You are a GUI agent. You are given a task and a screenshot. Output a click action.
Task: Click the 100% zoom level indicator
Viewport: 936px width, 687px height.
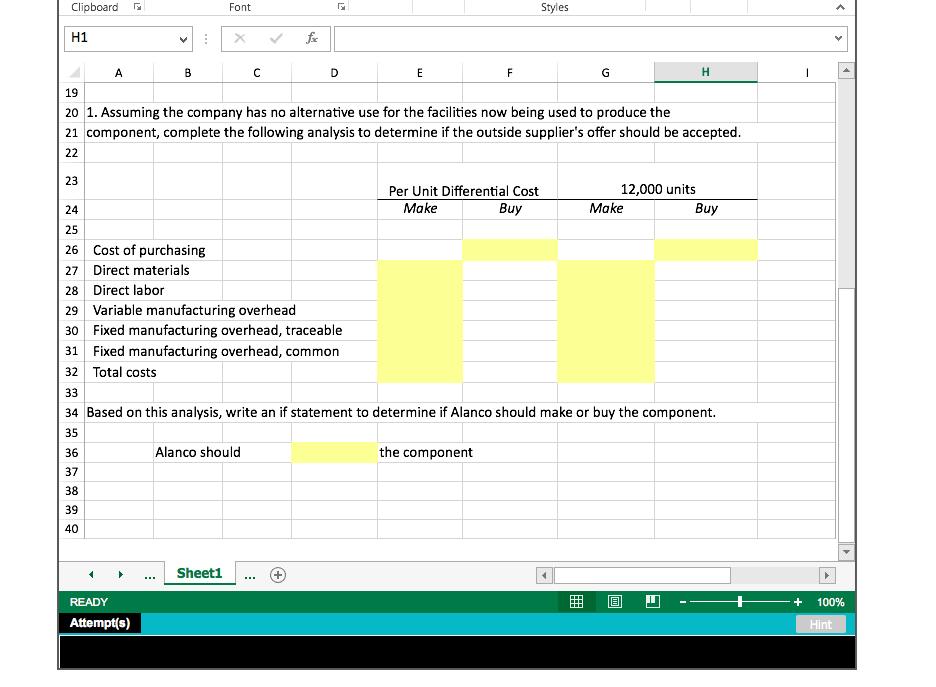coord(830,601)
